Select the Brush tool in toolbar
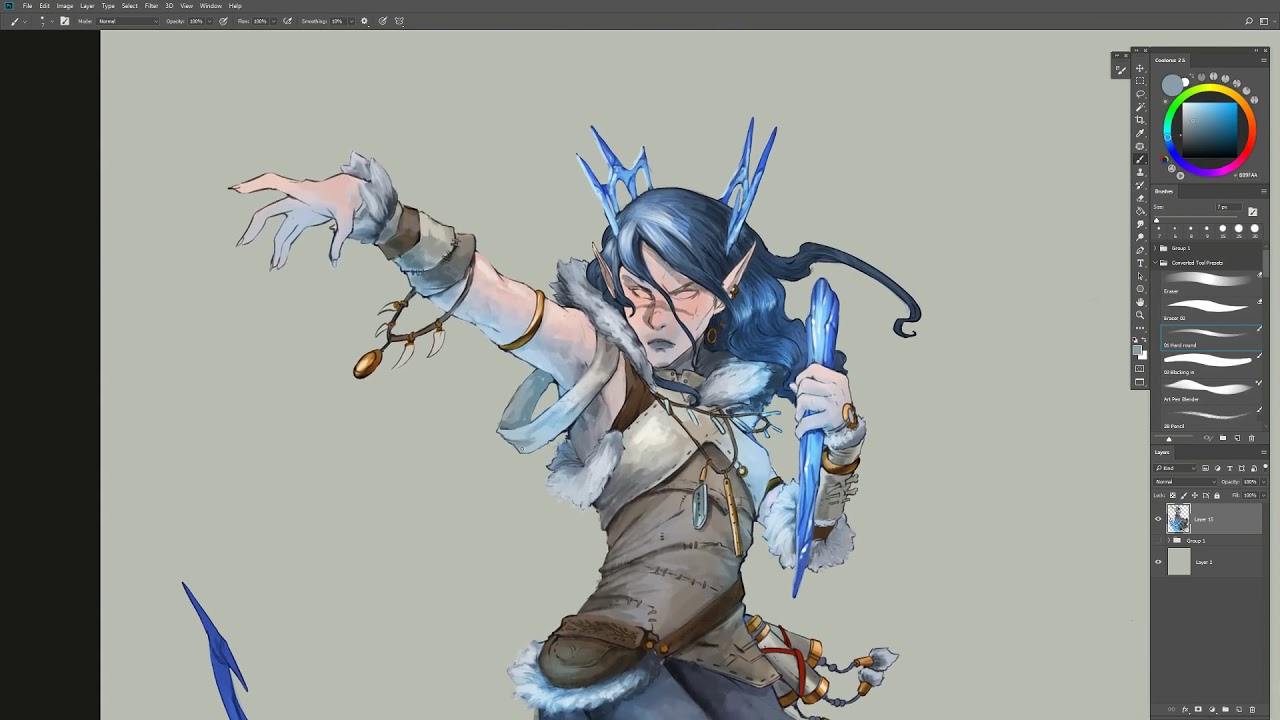The width and height of the screenshot is (1280, 720). (1139, 159)
